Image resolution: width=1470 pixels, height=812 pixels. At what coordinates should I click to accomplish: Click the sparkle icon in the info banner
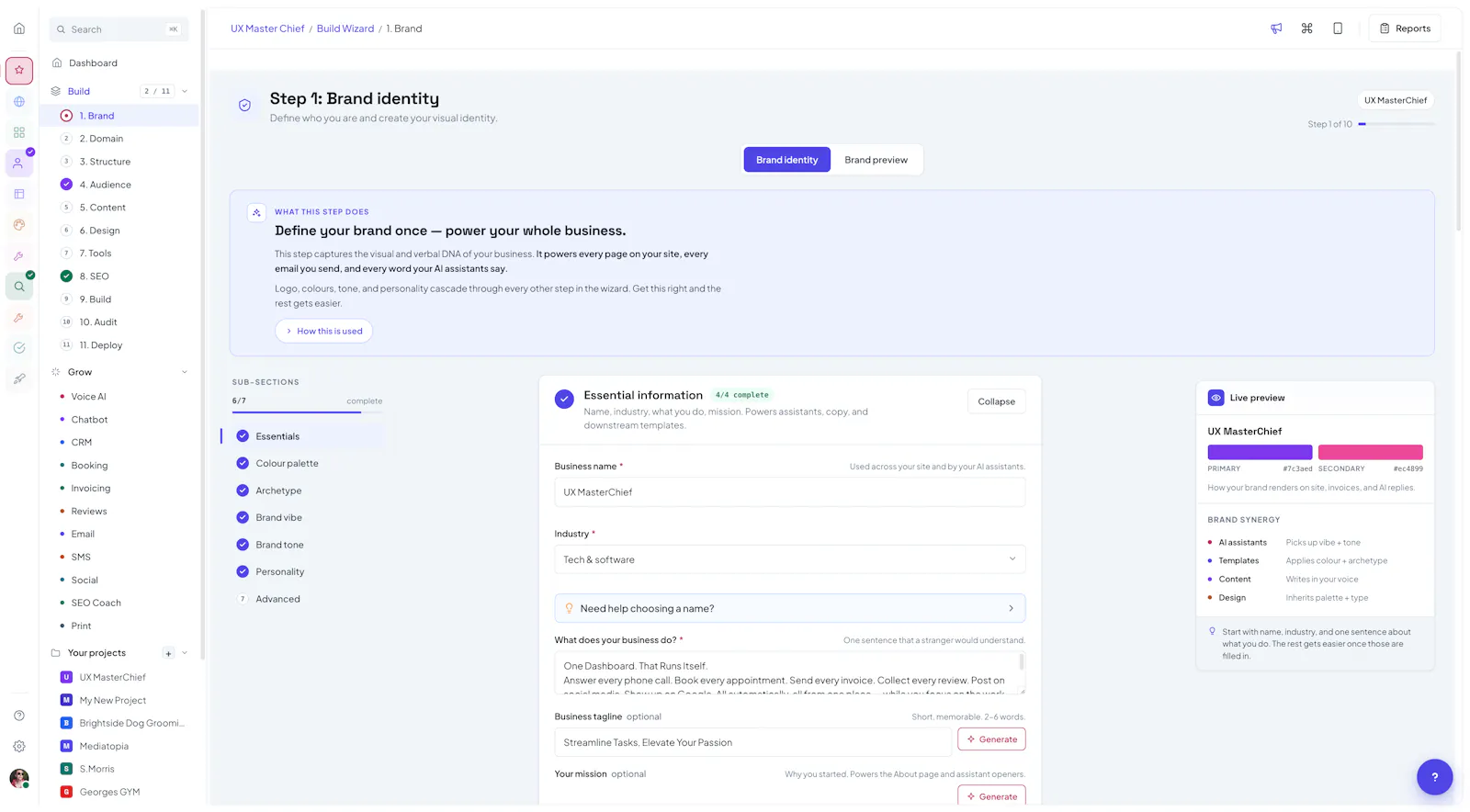click(256, 212)
